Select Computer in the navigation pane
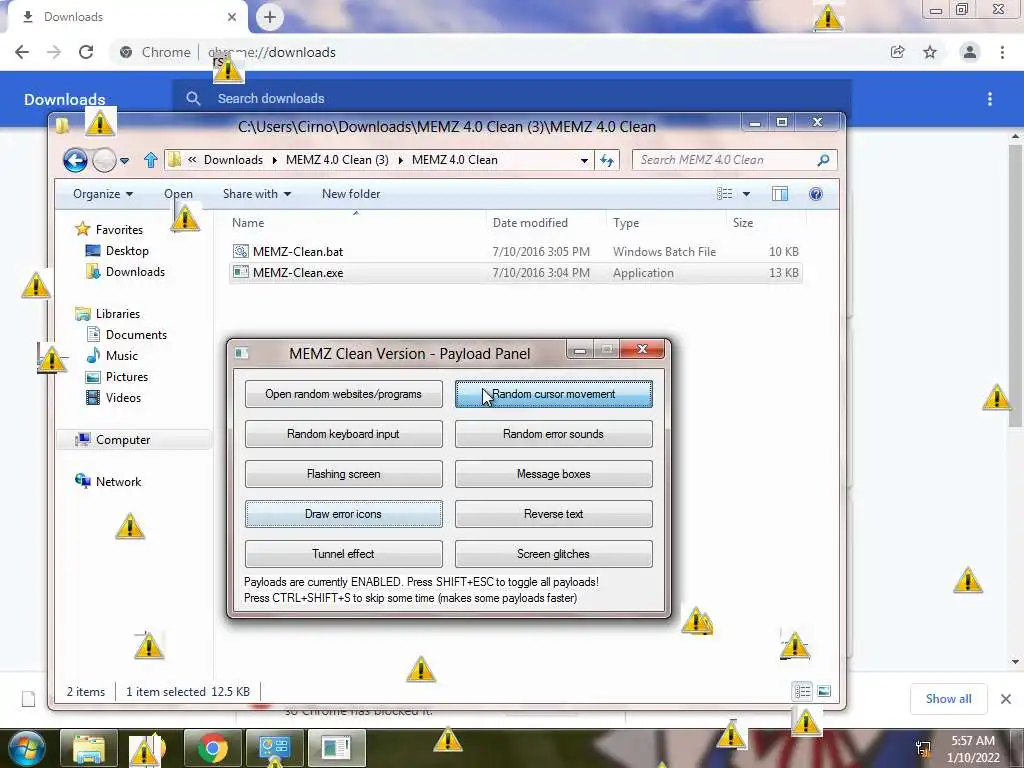The height and width of the screenshot is (768, 1024). (x=123, y=440)
